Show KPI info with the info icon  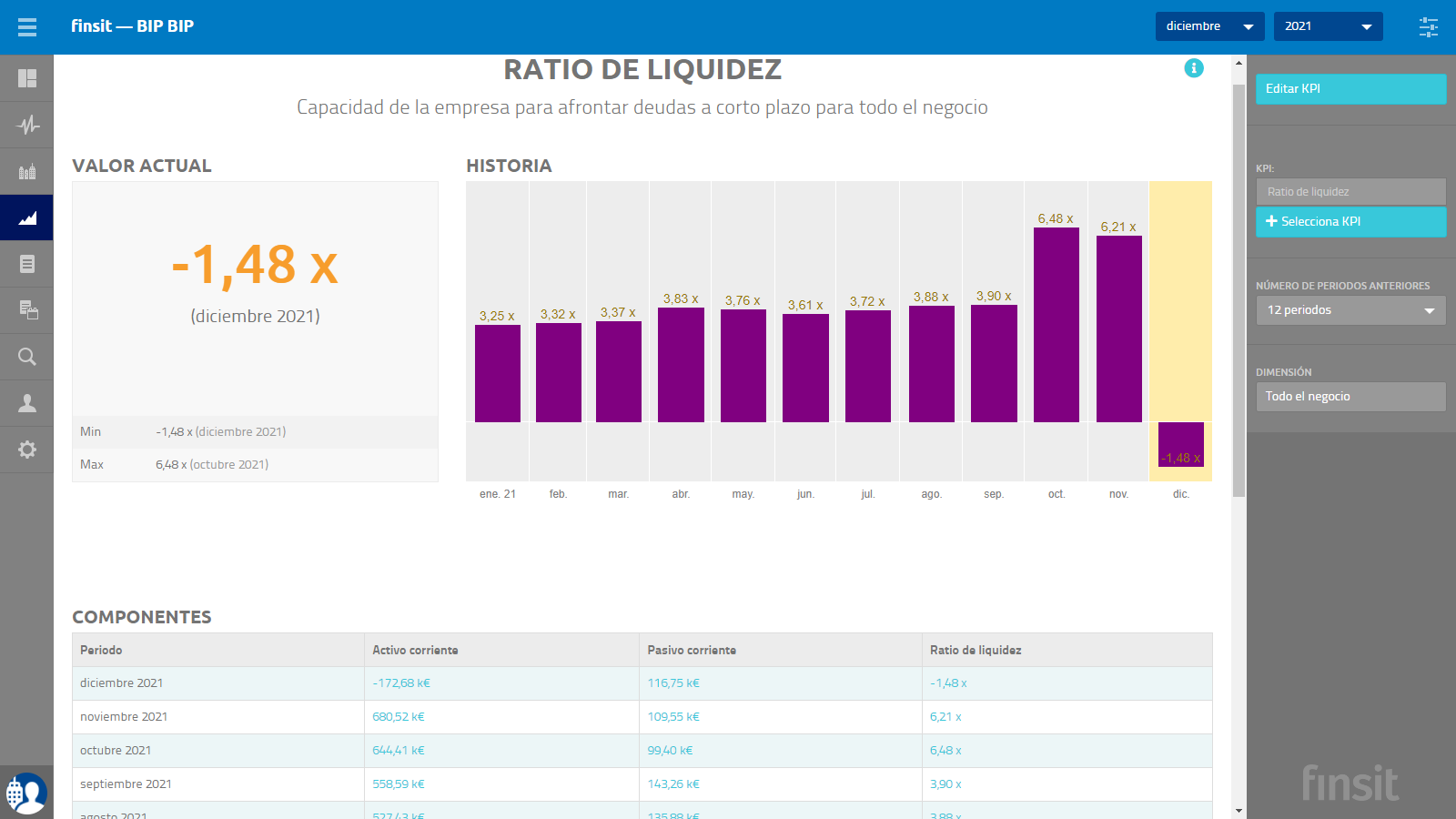tap(1194, 68)
